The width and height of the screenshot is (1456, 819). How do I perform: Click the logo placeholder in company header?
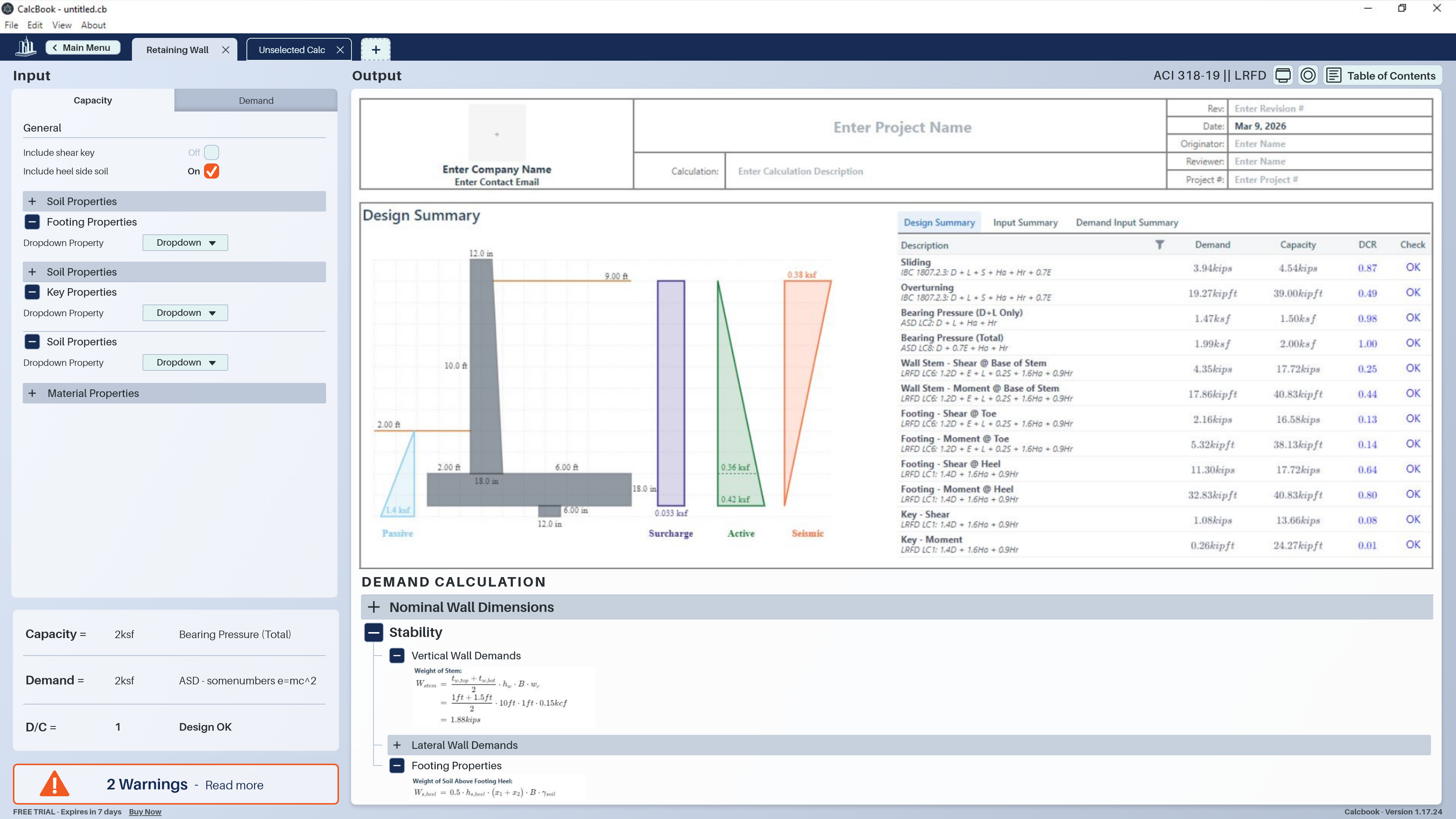click(497, 134)
